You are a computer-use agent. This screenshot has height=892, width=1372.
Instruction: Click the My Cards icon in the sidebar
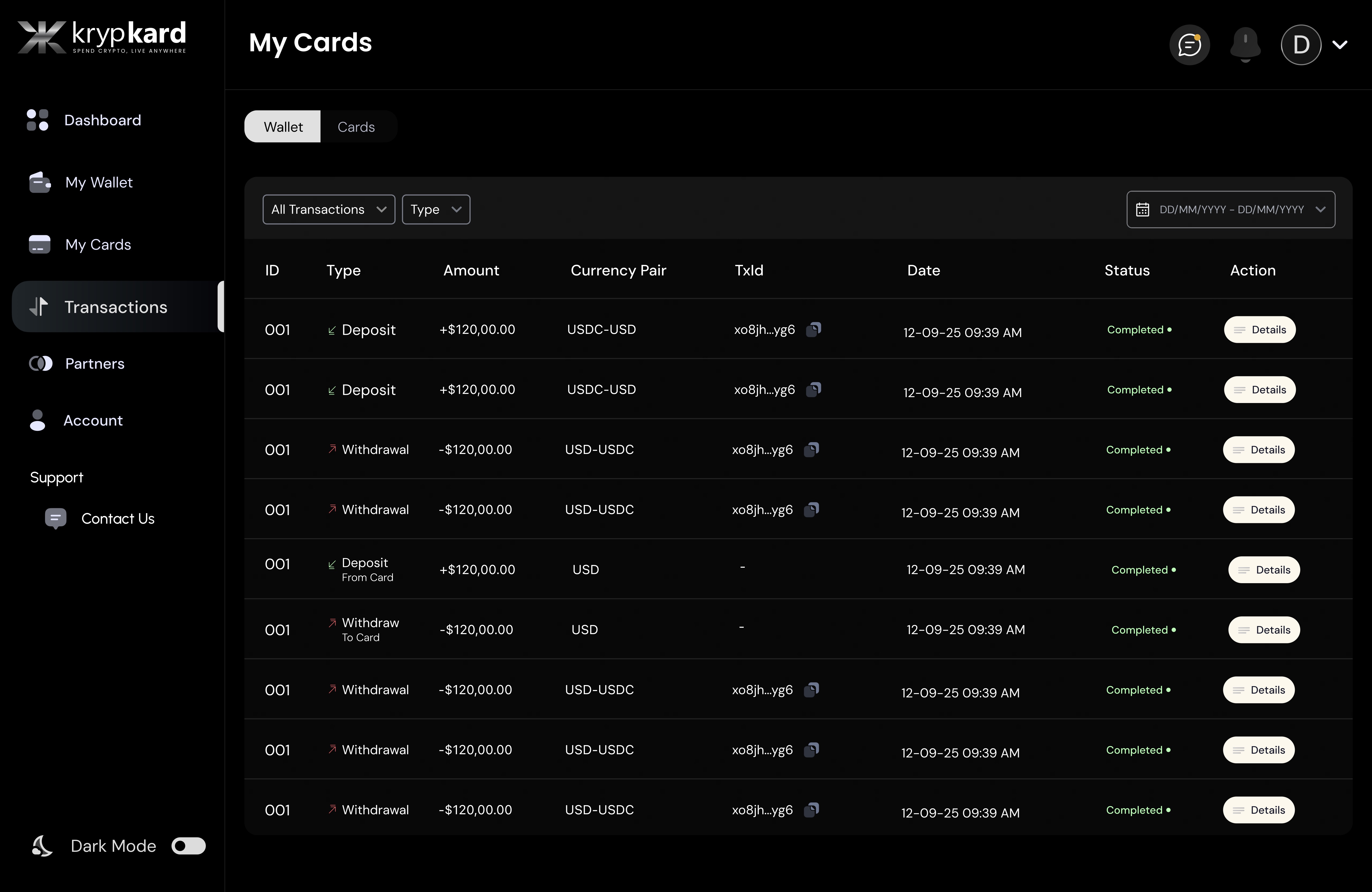(40, 244)
